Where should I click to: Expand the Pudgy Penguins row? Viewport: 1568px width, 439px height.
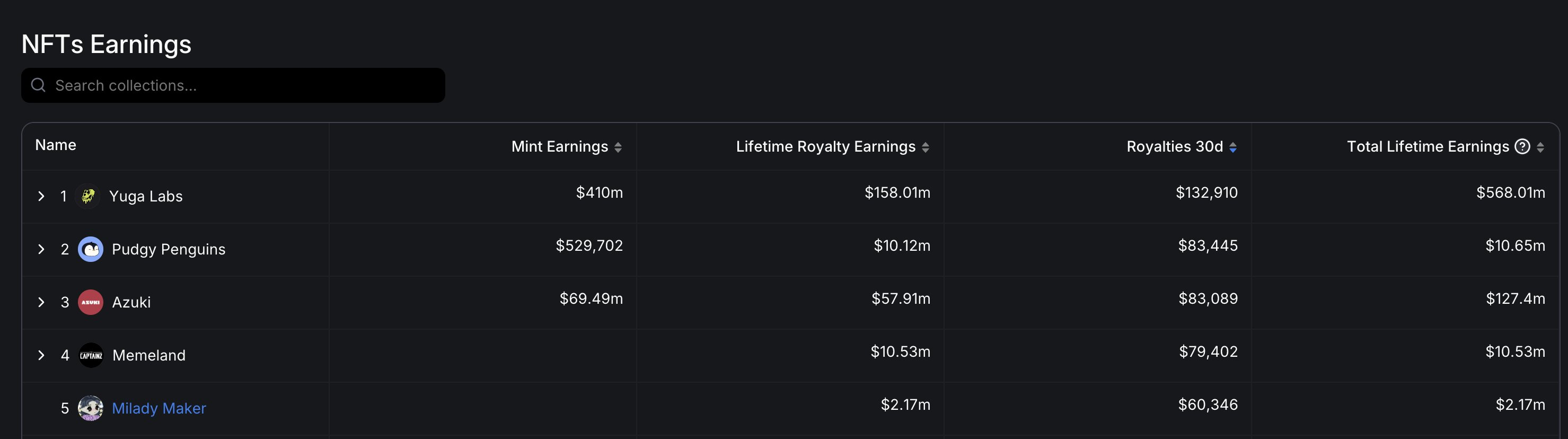pos(41,249)
